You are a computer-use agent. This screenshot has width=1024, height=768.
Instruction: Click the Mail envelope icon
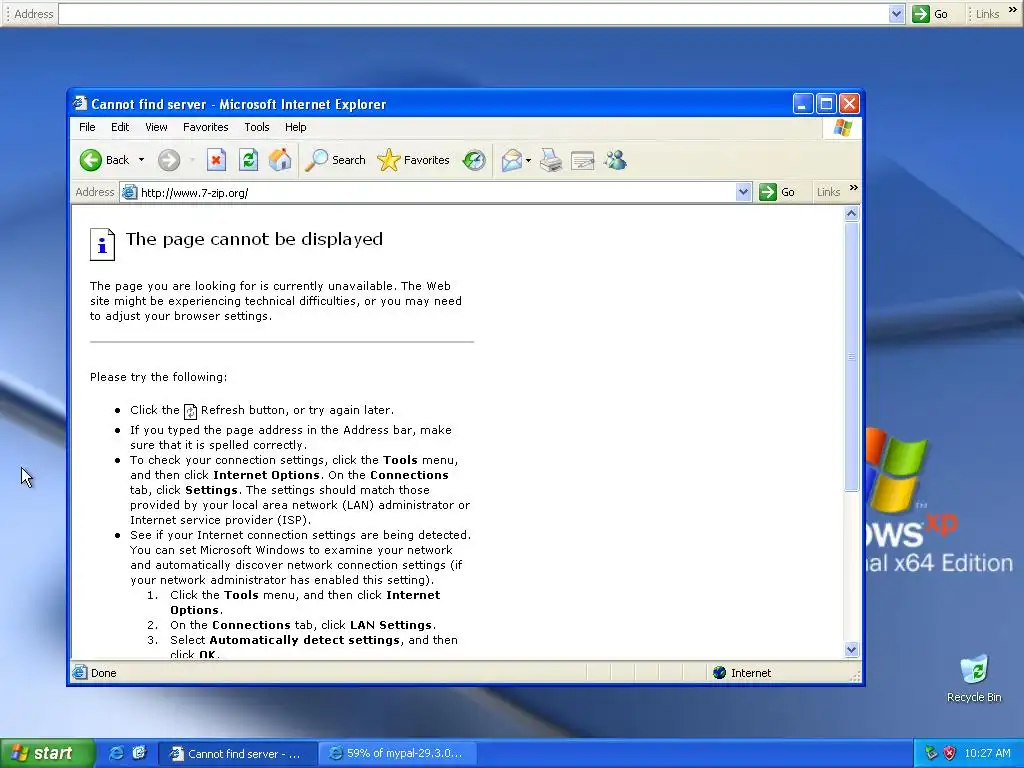pyautogui.click(x=512, y=160)
